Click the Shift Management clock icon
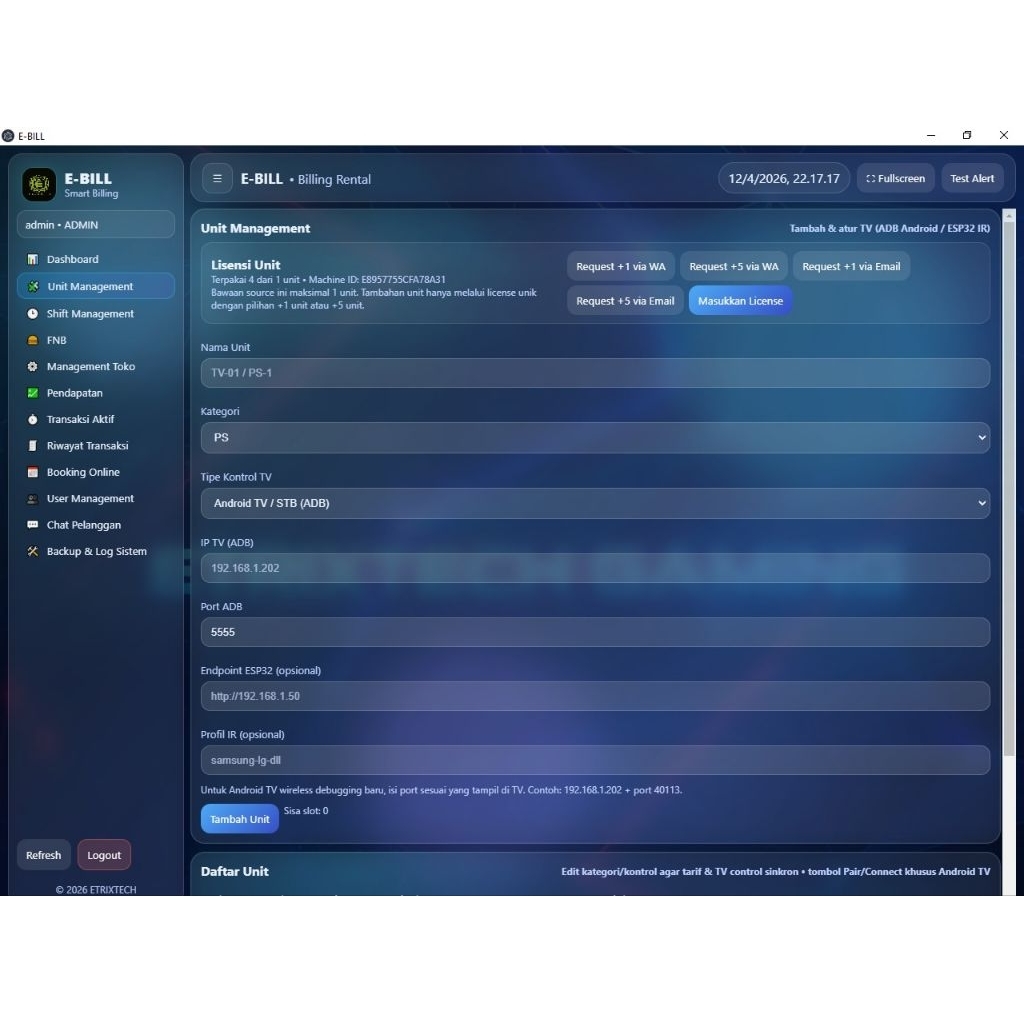 (x=32, y=313)
